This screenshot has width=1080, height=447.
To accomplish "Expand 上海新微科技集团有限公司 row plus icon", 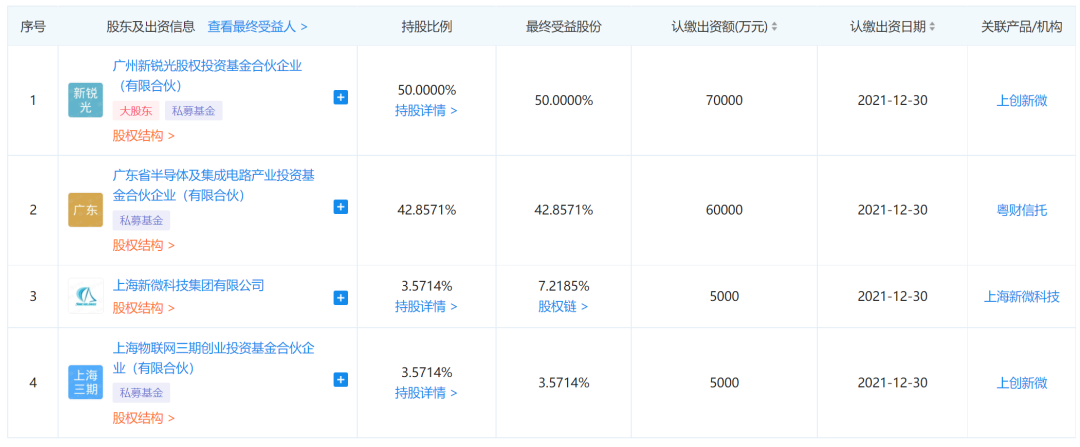I will (x=340, y=298).
